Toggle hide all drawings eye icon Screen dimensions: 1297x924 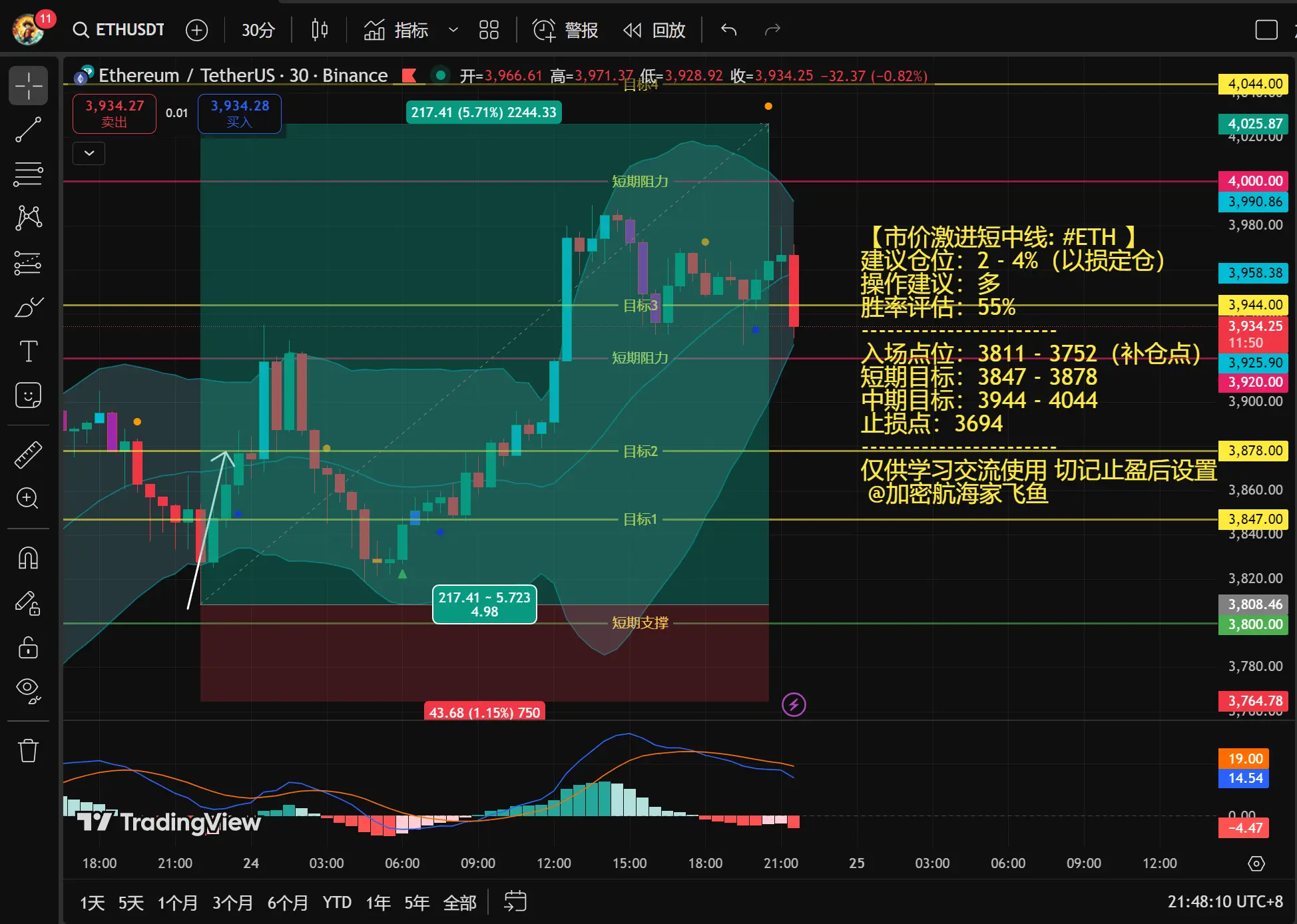coord(28,690)
